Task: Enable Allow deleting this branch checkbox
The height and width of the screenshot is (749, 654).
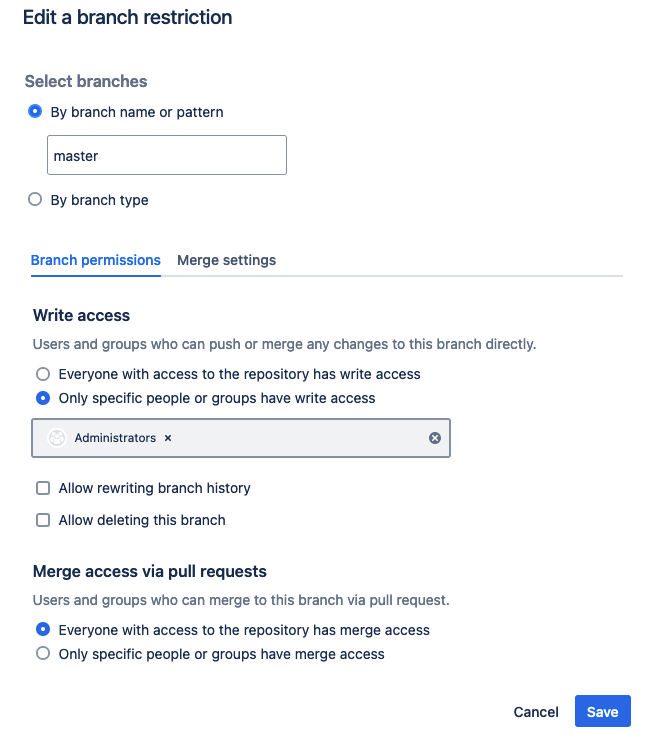Action: (x=43, y=520)
